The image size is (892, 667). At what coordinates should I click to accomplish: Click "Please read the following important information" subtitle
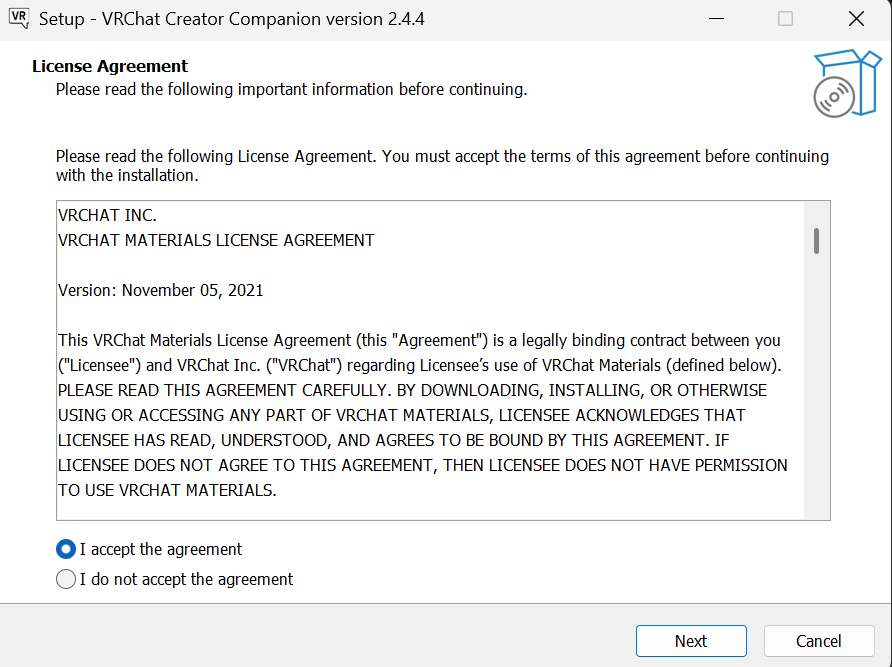(291, 90)
